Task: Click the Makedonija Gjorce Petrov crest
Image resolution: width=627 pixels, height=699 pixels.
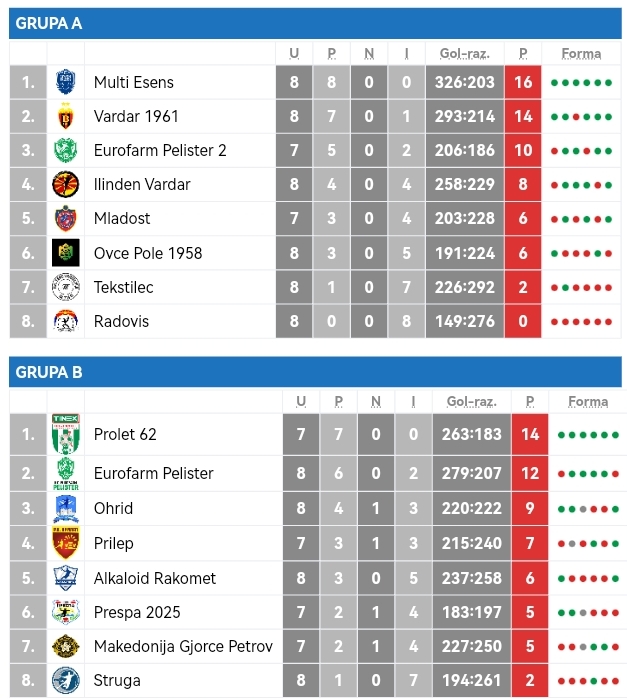Action: 65,646
